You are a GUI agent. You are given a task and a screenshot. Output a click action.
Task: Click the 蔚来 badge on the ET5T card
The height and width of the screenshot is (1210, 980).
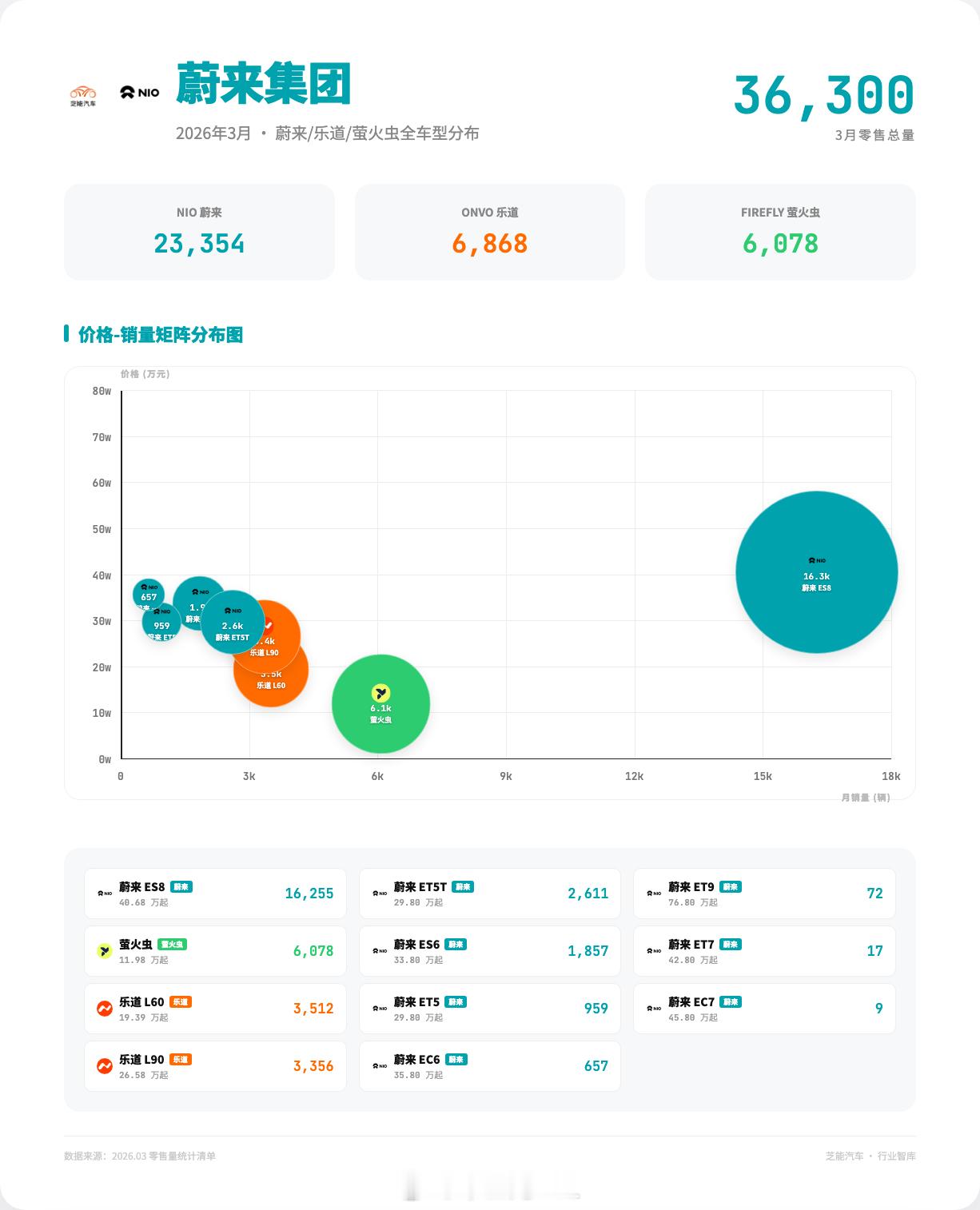point(464,887)
